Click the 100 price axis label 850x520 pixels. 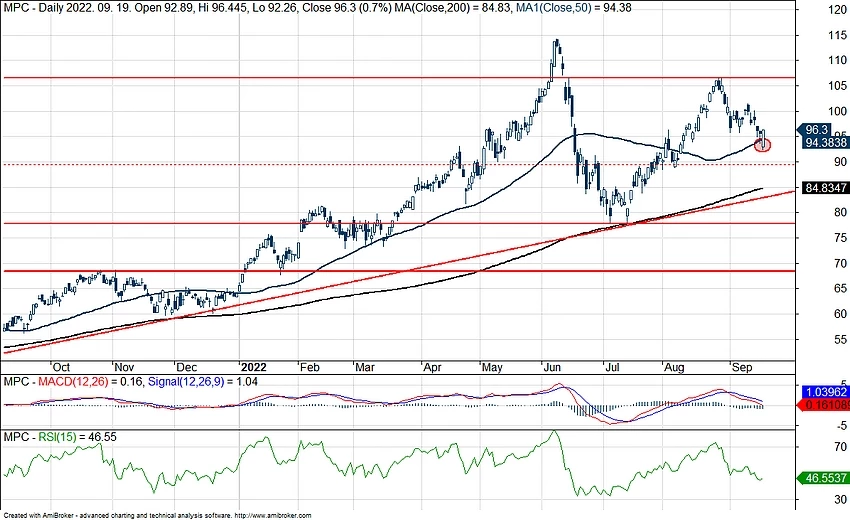tap(837, 111)
